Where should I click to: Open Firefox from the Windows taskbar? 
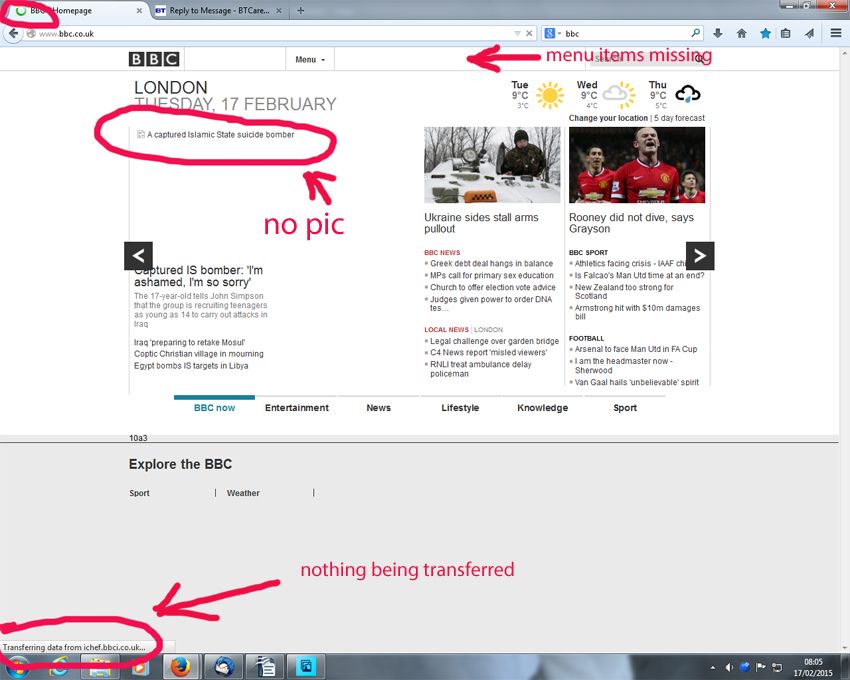click(x=180, y=666)
